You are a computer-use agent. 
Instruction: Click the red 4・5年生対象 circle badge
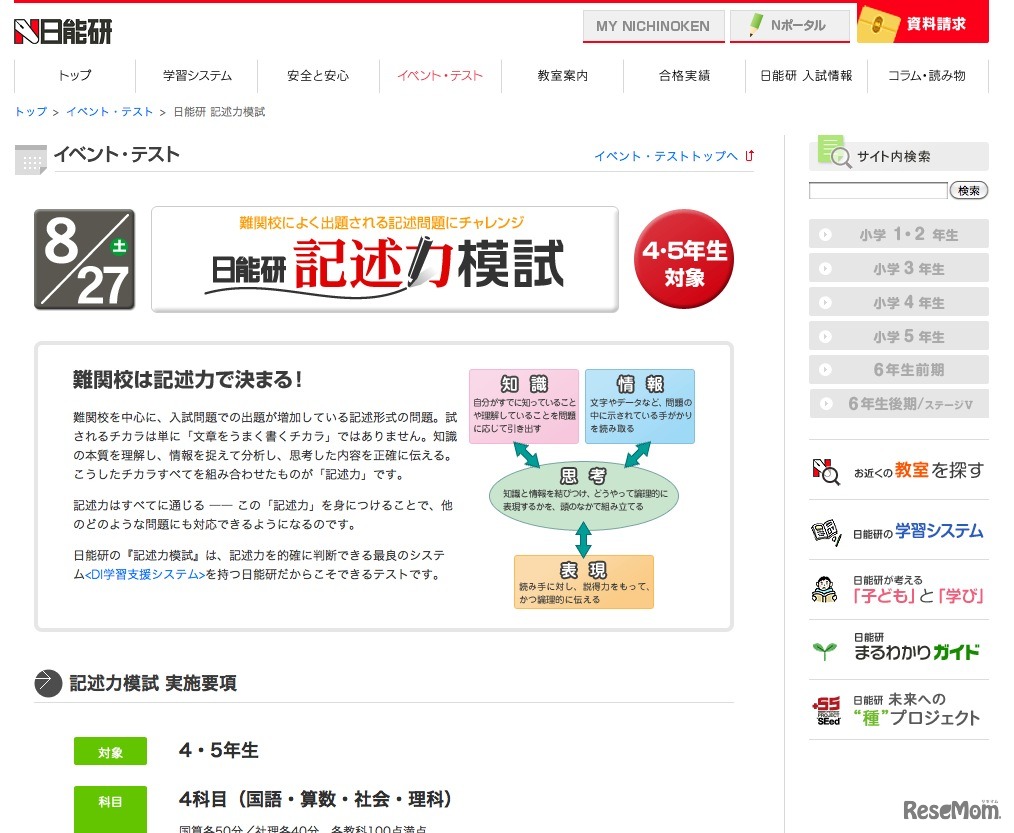click(684, 259)
